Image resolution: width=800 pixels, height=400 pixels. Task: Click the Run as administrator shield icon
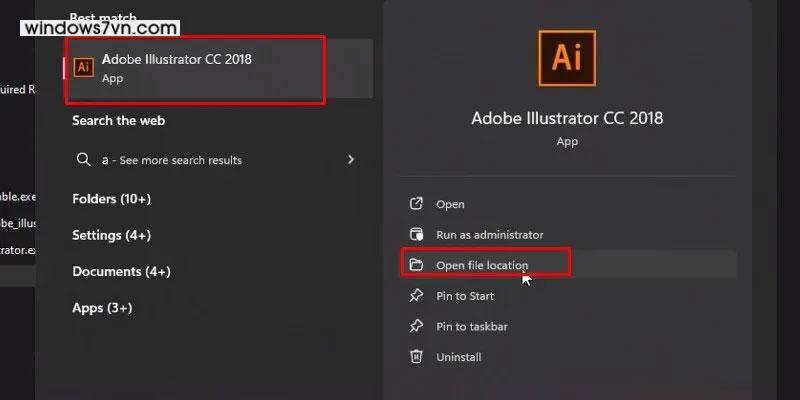[417, 235]
